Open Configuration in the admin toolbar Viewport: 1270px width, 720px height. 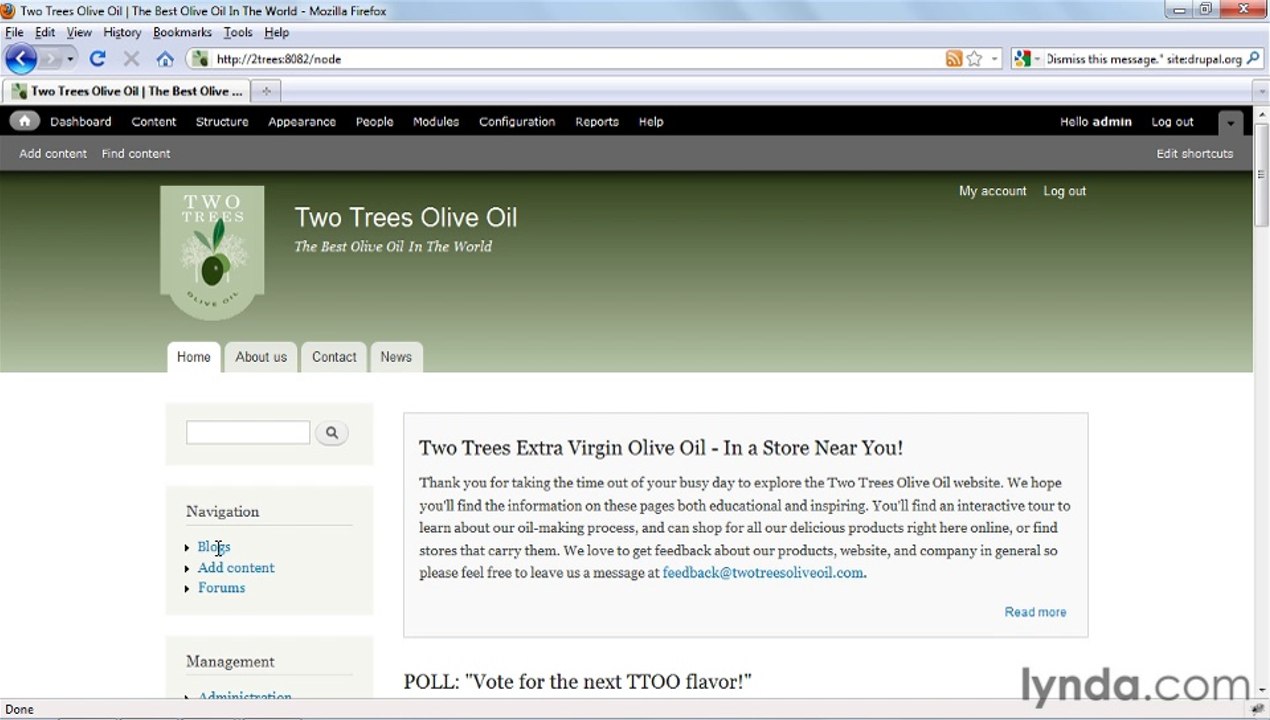click(x=517, y=121)
